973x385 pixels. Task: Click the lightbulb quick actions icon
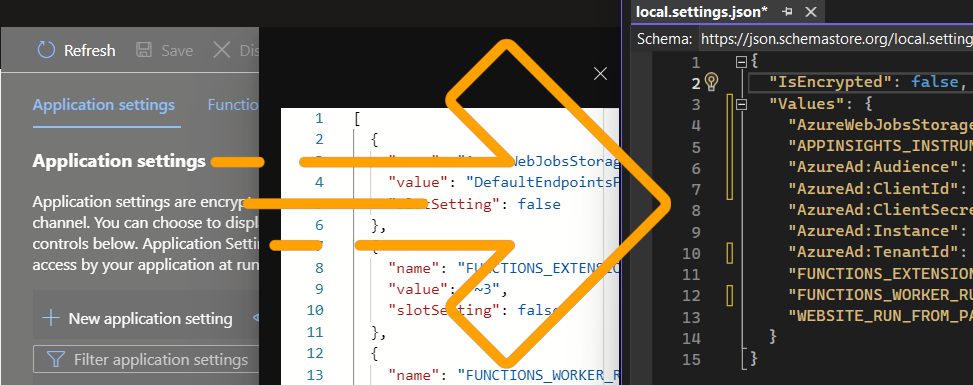(x=712, y=82)
